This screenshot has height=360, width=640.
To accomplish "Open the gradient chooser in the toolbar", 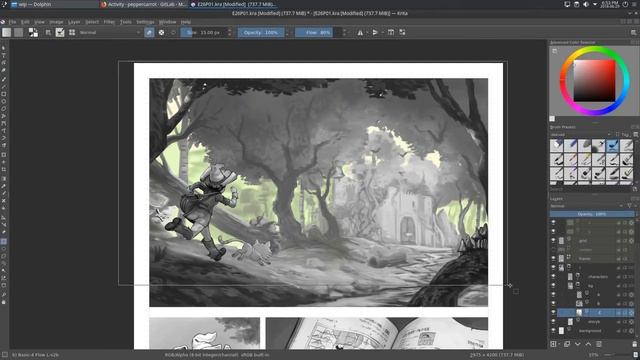I will 7,32.
